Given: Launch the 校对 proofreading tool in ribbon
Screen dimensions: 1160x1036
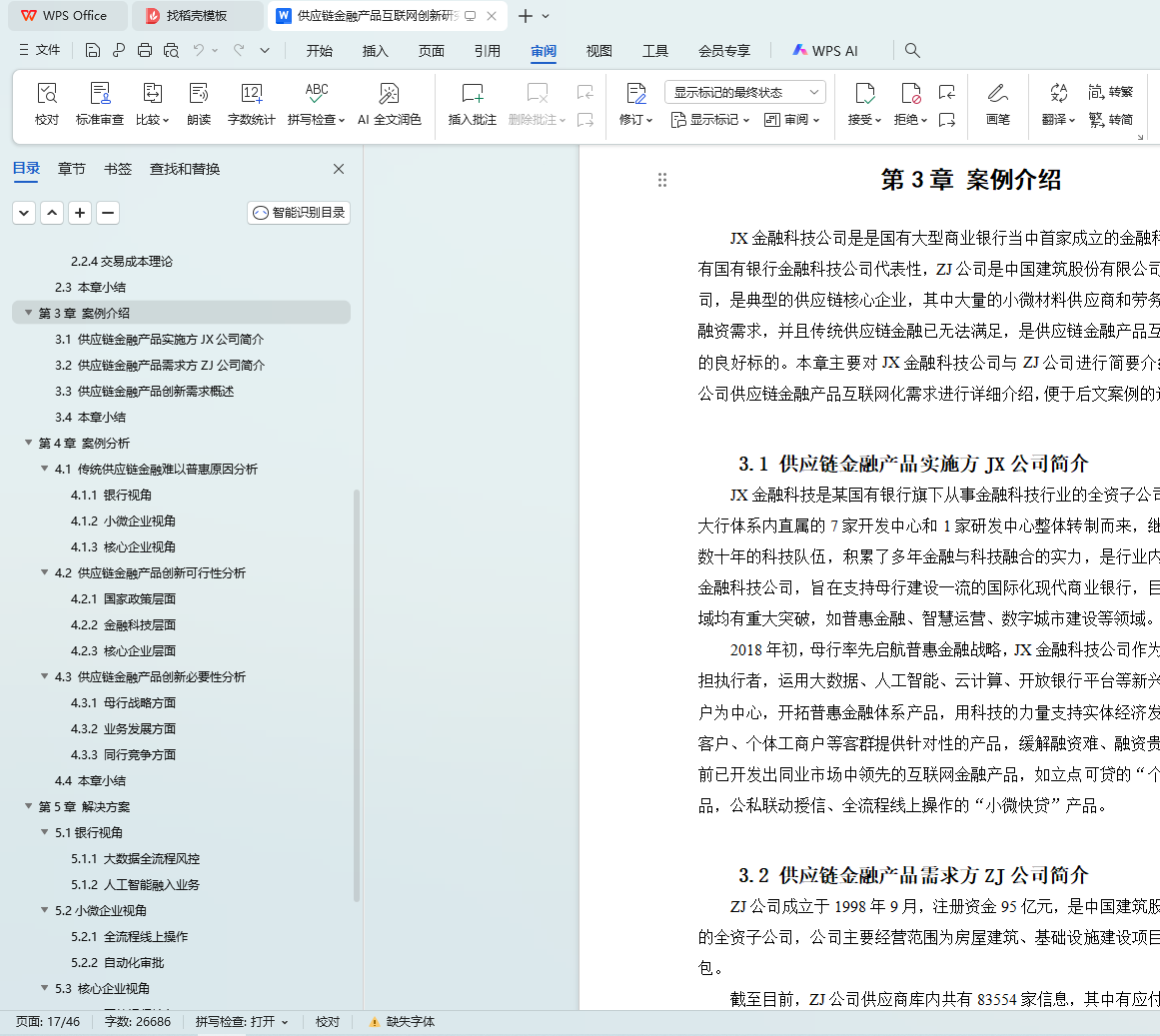Looking at the screenshot, I should [x=47, y=104].
